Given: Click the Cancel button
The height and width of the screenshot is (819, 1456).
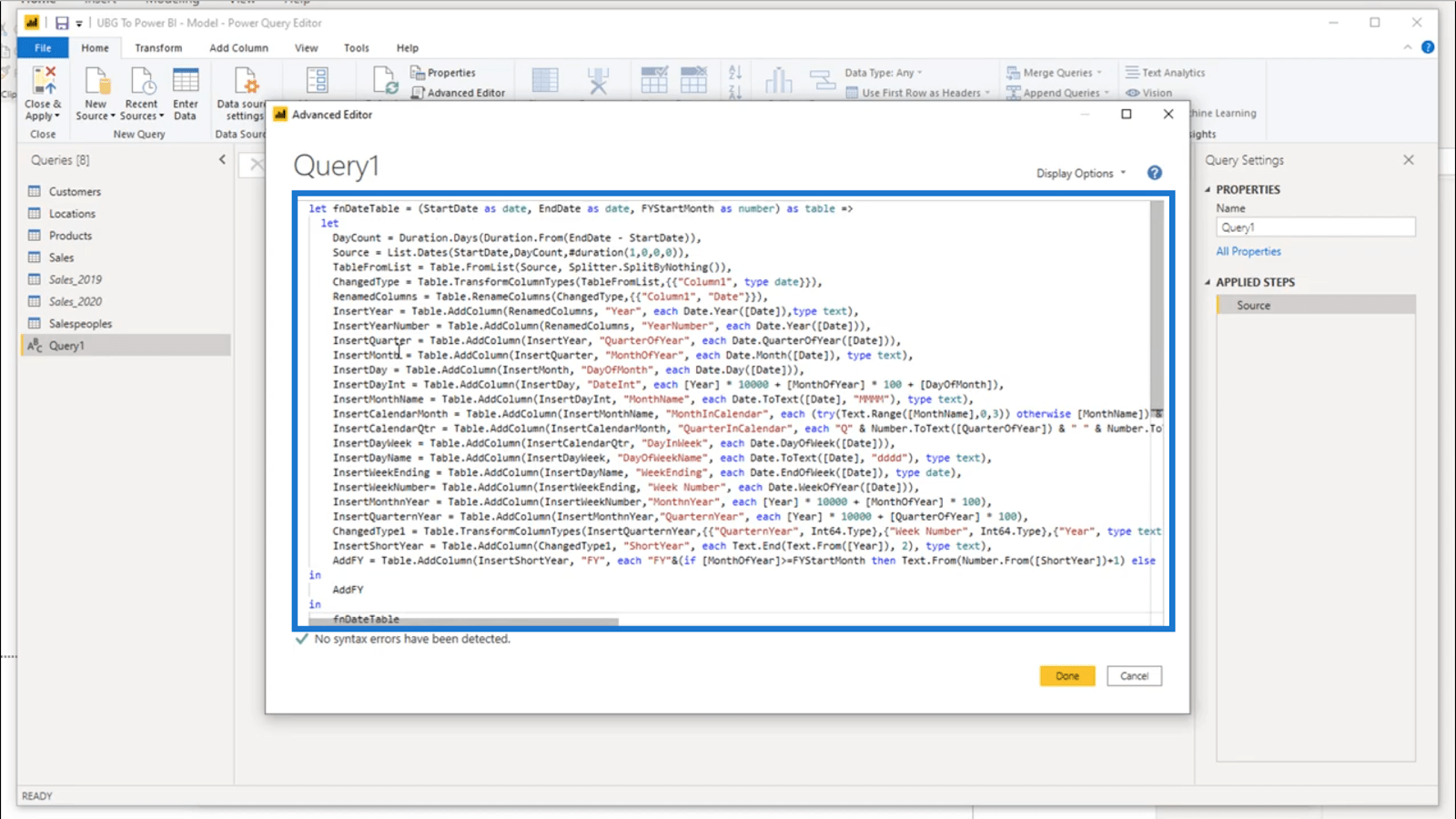Looking at the screenshot, I should [1134, 676].
